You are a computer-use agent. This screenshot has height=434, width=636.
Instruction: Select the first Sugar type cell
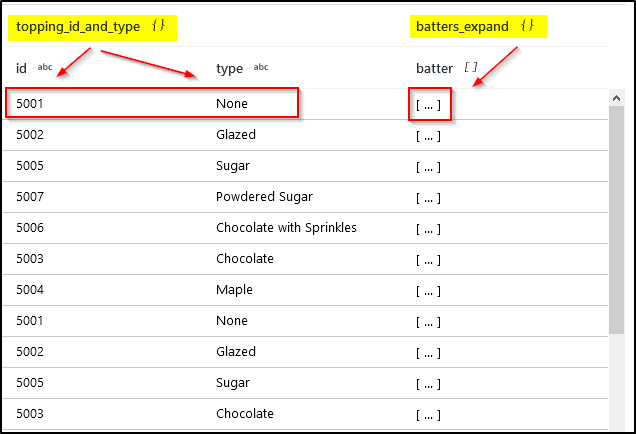(x=233, y=166)
